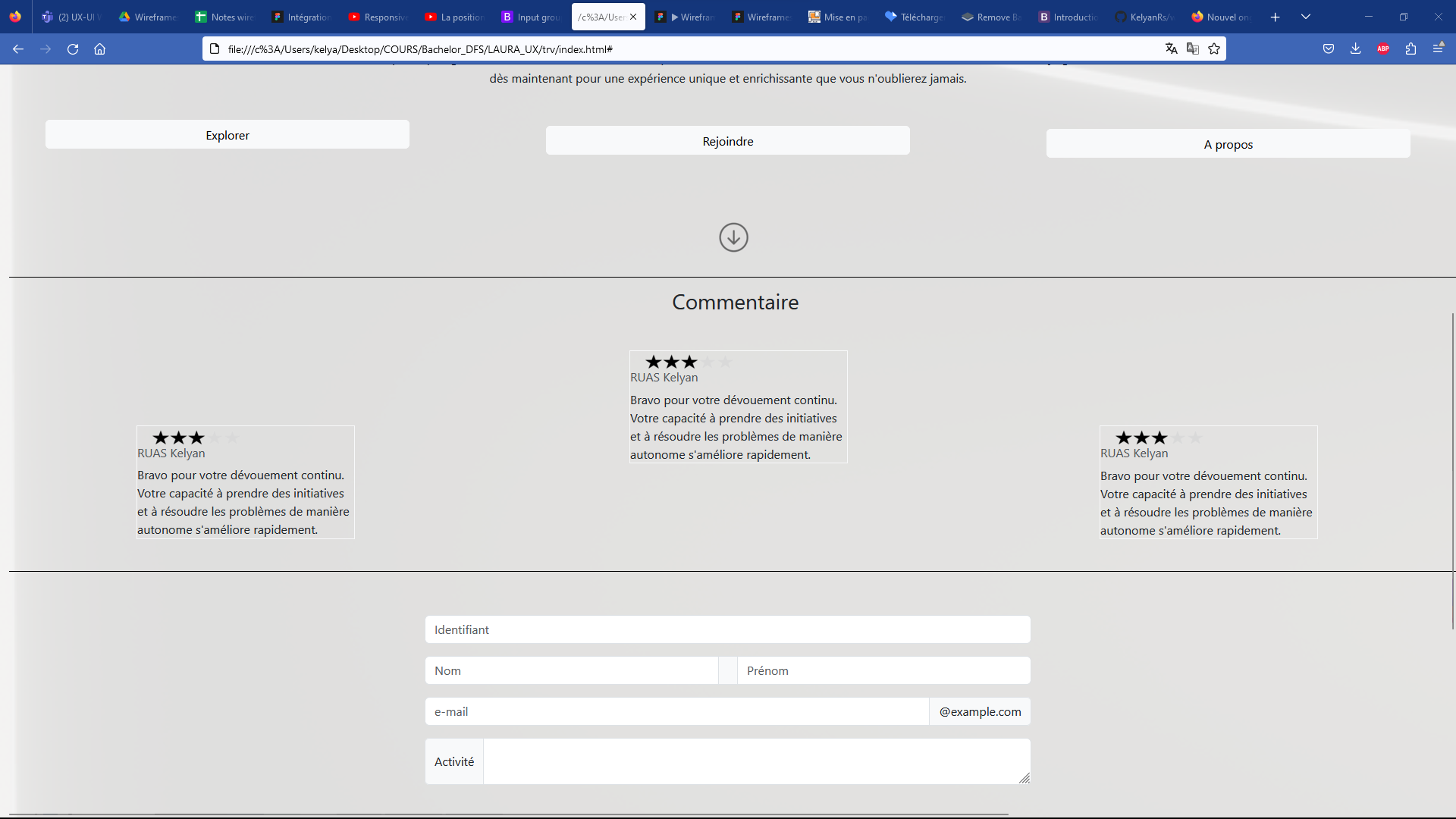Bookmark this page using the star icon
Image resolution: width=1456 pixels, height=819 pixels.
point(1214,49)
